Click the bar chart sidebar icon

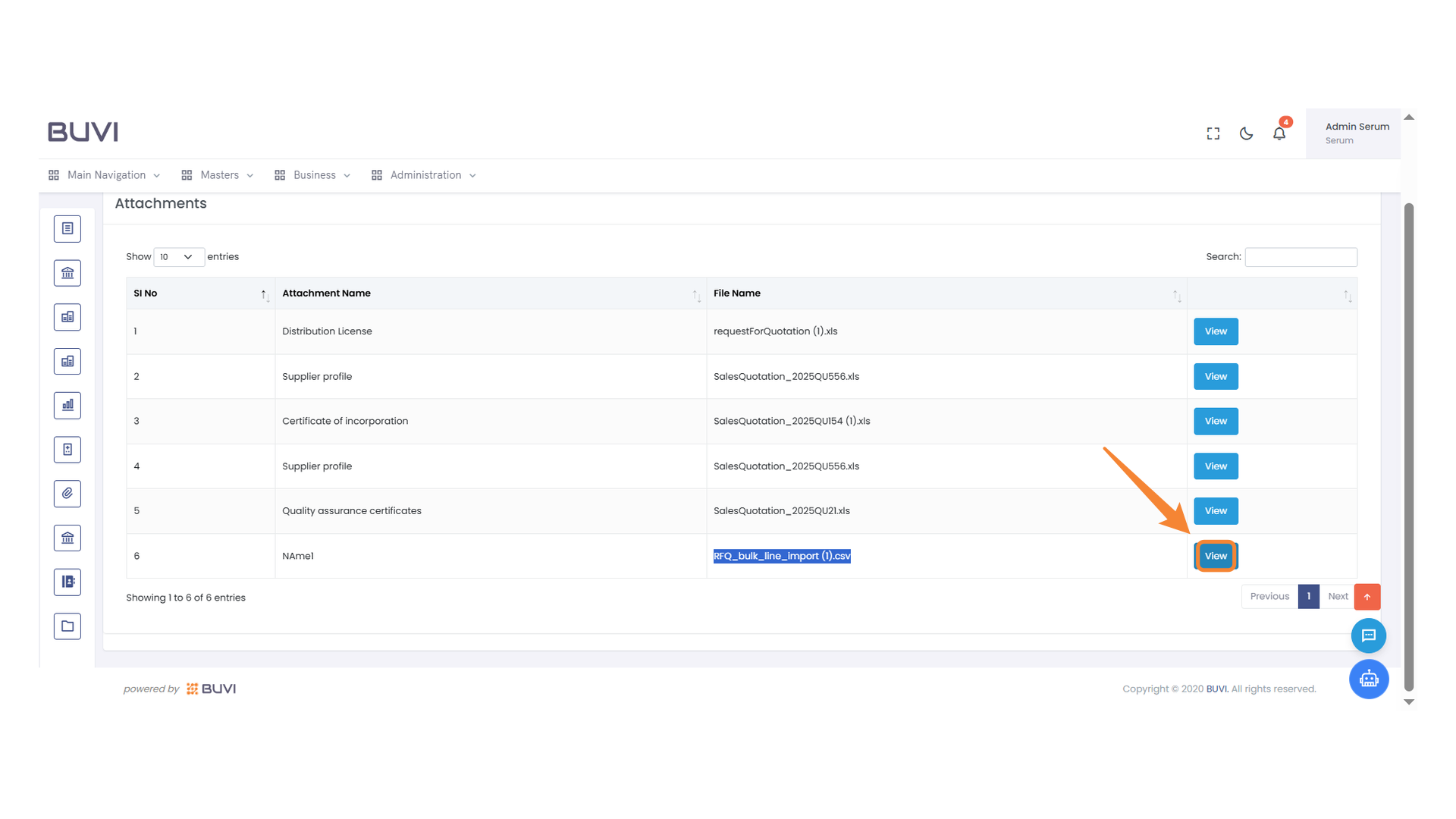[67, 406]
